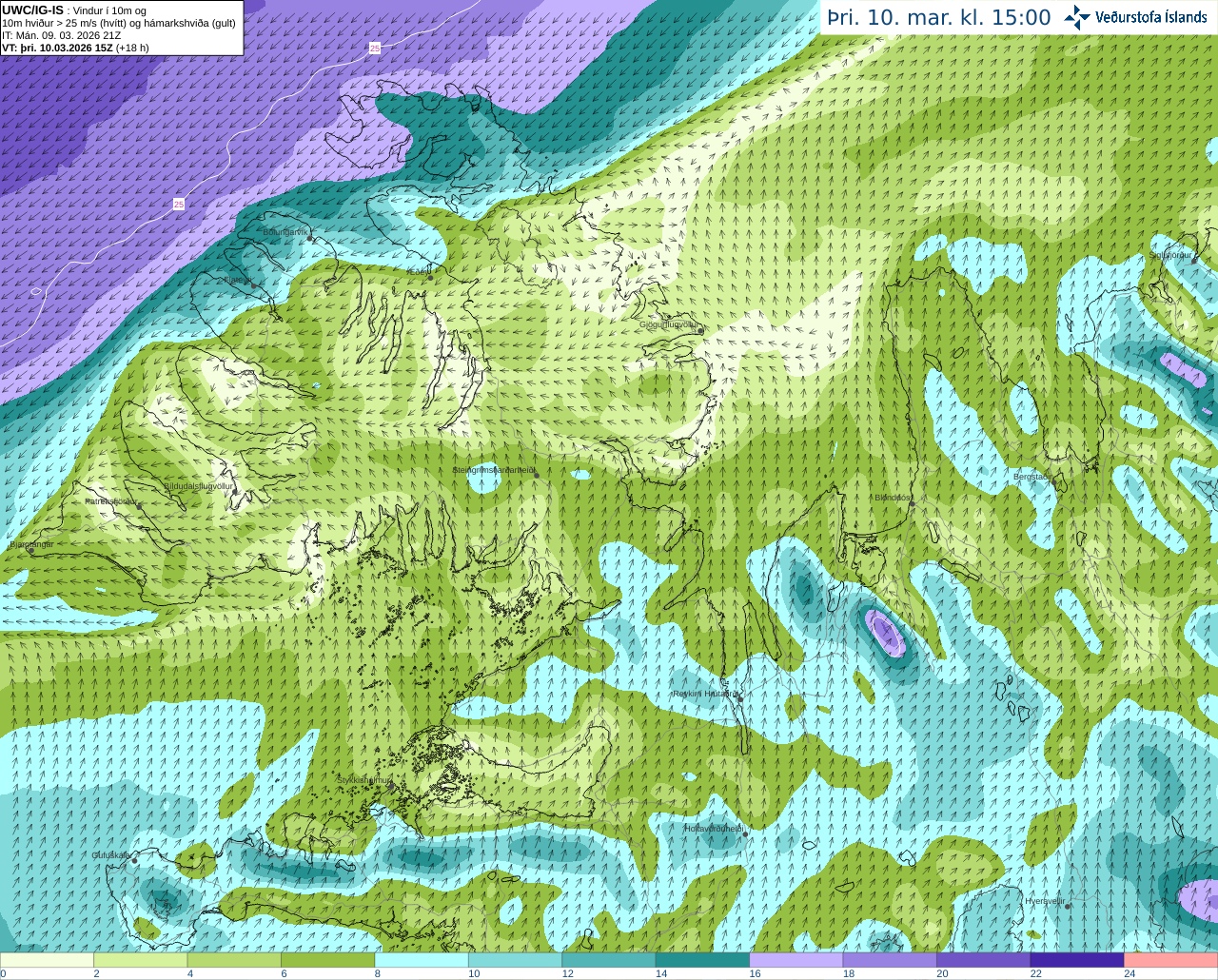Click the 18–20 m/s purple legend swatch

click(891, 960)
